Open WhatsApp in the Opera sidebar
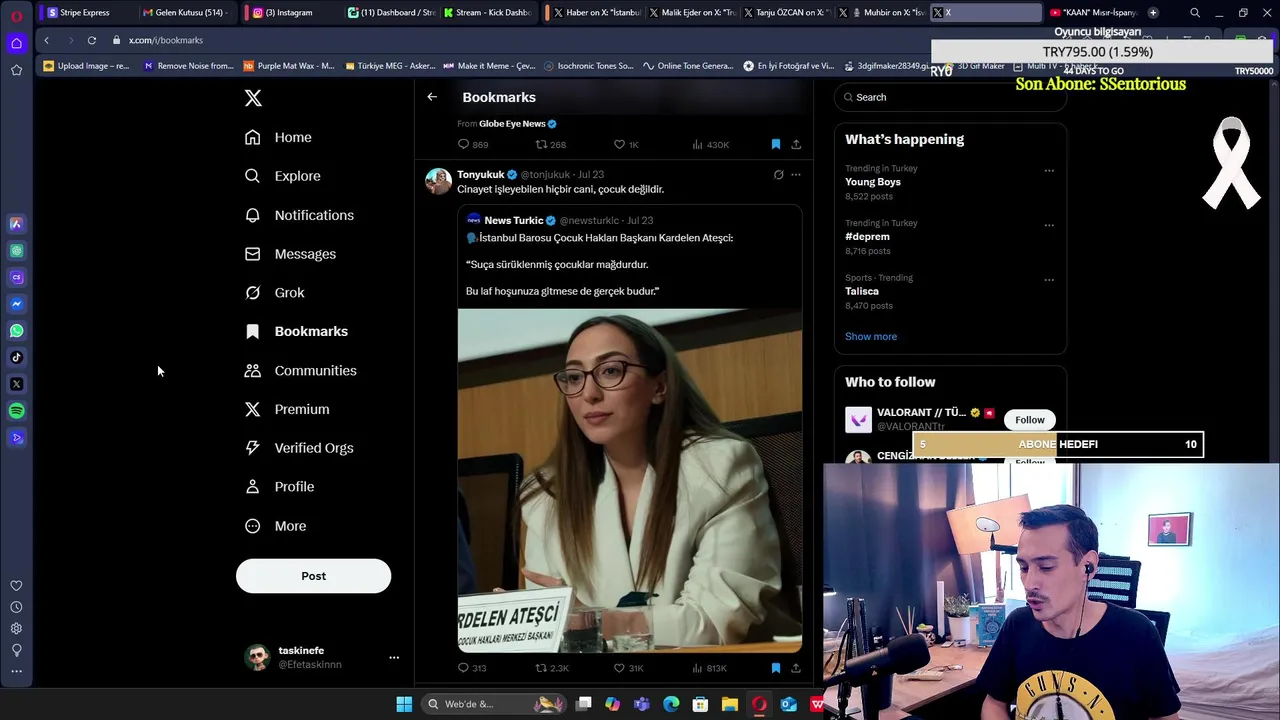 coord(16,331)
